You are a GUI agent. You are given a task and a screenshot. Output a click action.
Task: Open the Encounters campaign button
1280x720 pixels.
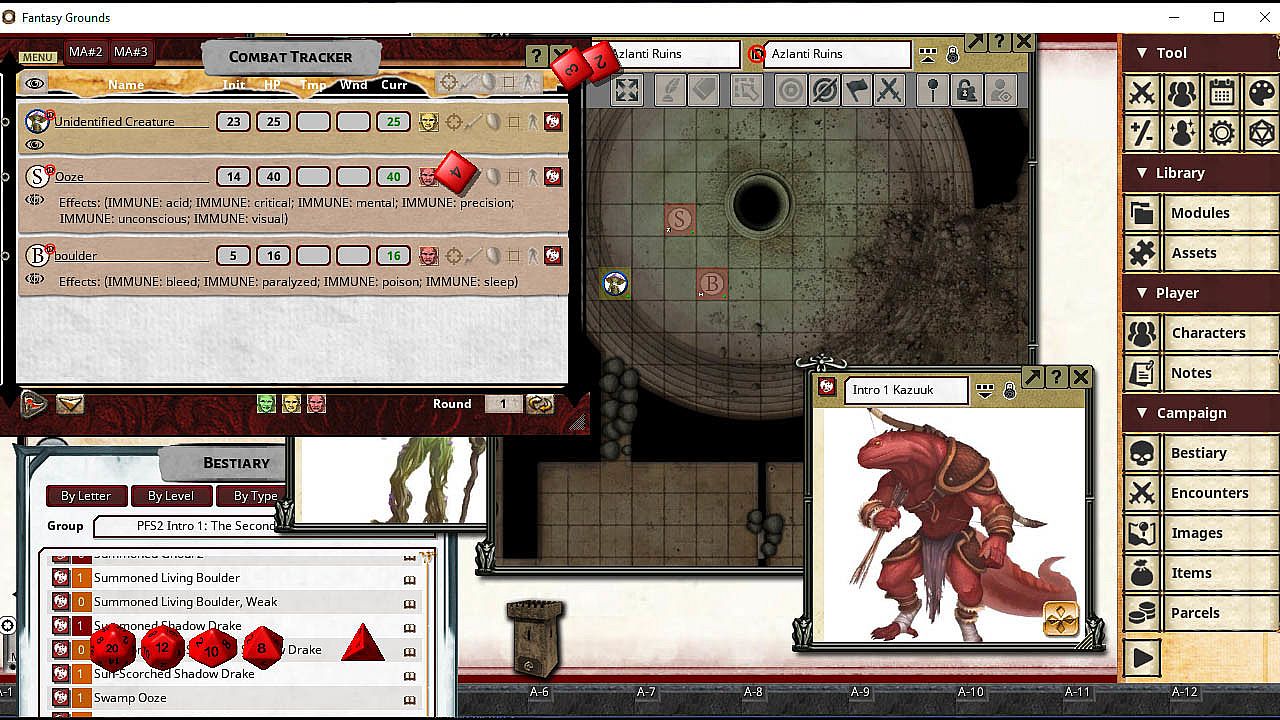click(1222, 493)
